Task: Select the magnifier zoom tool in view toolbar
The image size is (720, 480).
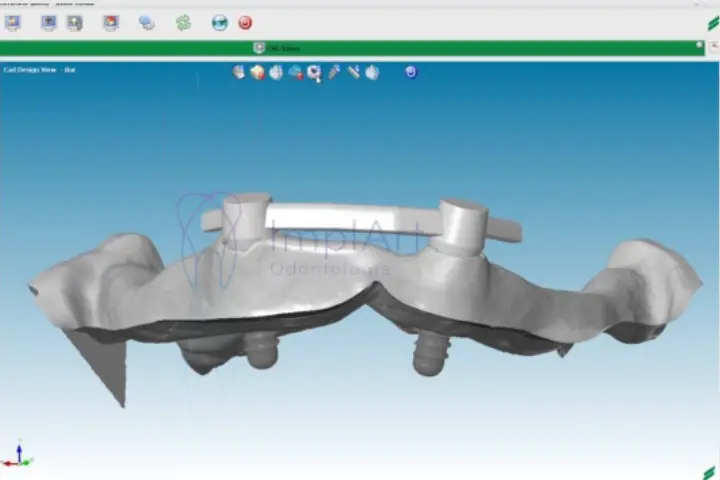Action: 314,72
